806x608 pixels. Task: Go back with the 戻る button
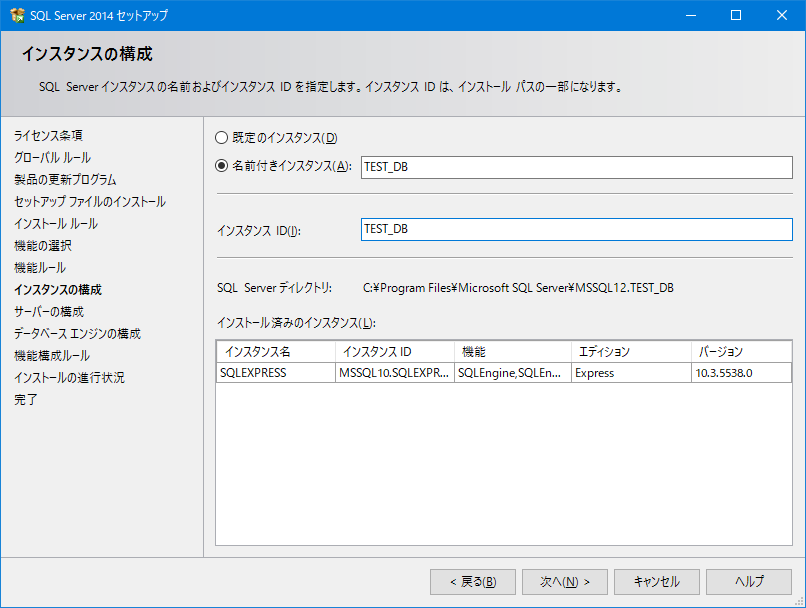point(472,582)
